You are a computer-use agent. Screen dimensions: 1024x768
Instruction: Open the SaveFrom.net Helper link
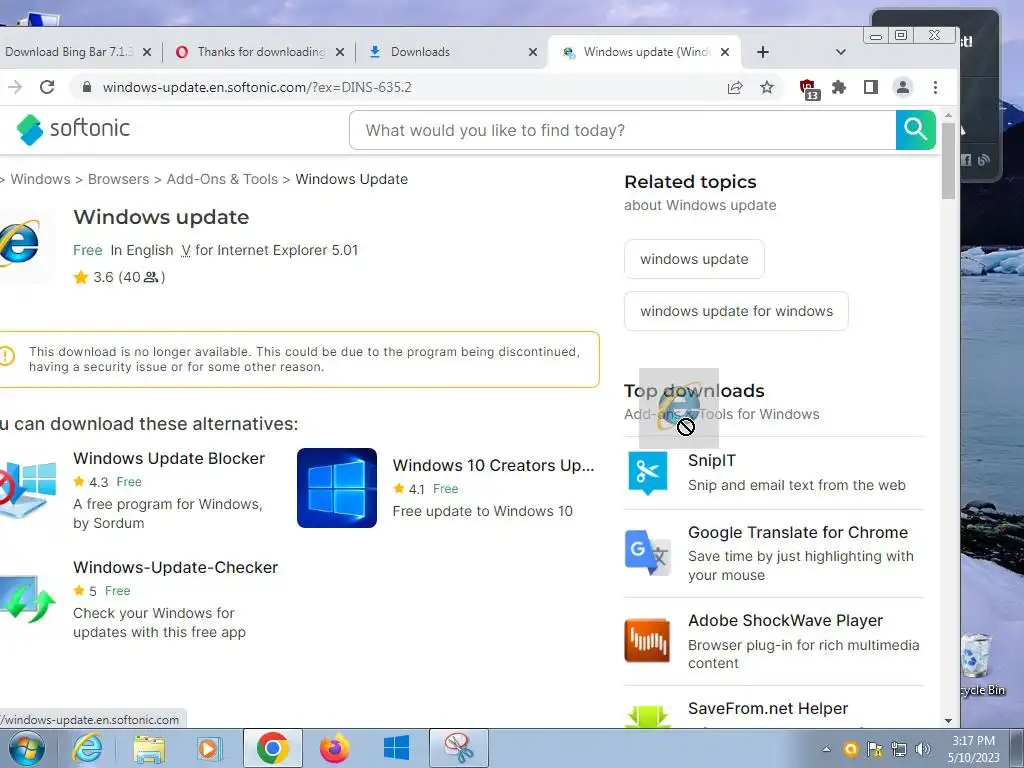768,709
